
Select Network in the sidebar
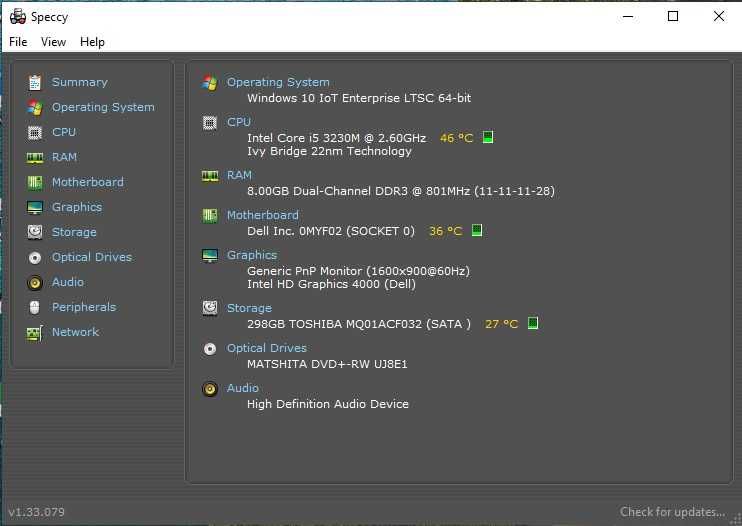click(76, 332)
